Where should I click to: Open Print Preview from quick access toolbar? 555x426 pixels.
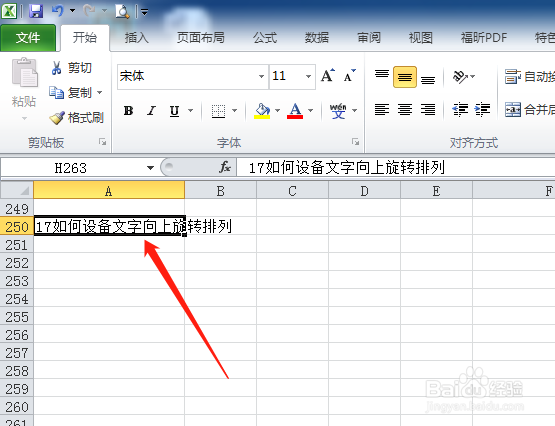(122, 11)
